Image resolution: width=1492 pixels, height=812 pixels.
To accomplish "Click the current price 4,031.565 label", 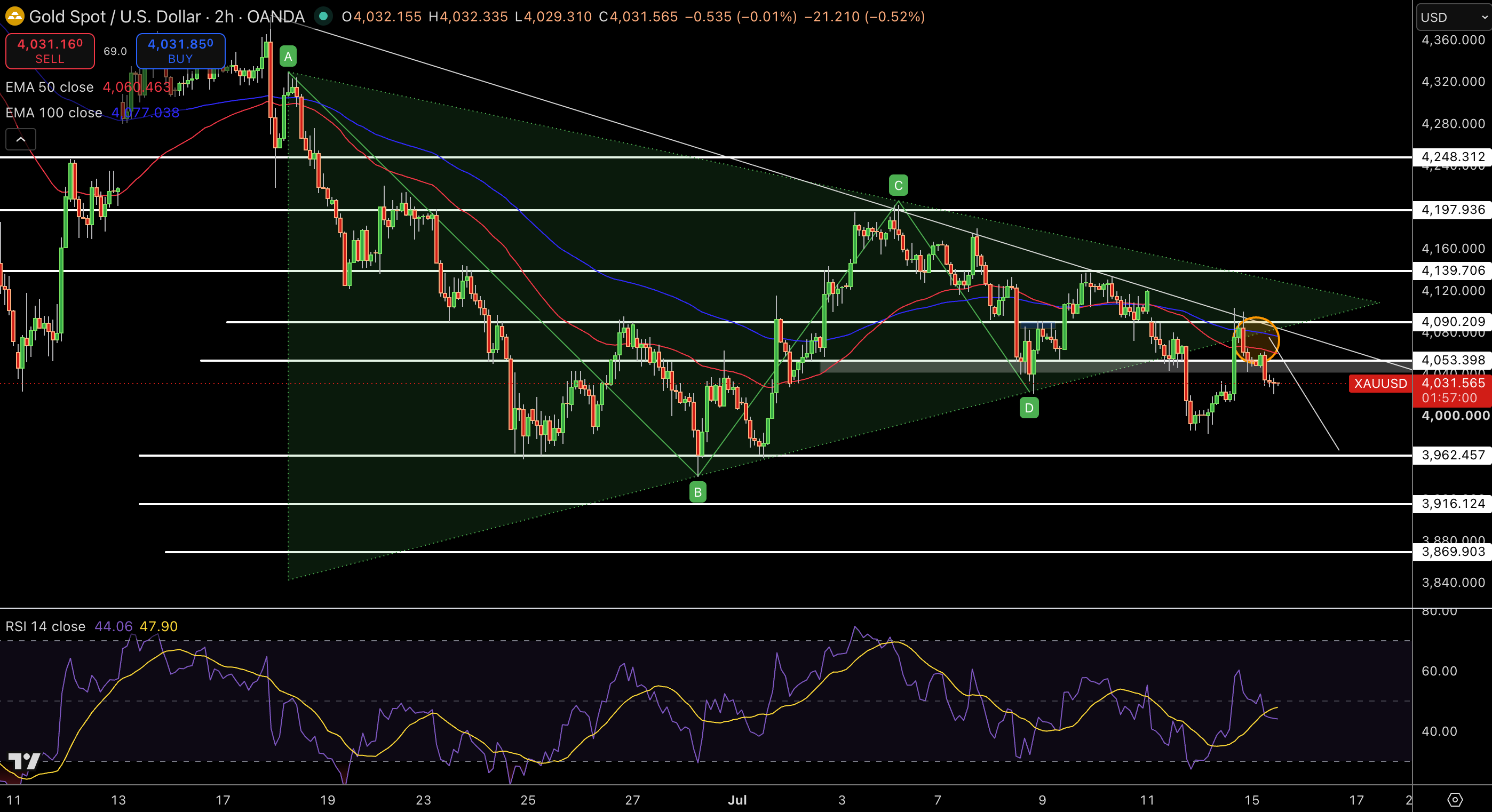I will coord(1453,383).
